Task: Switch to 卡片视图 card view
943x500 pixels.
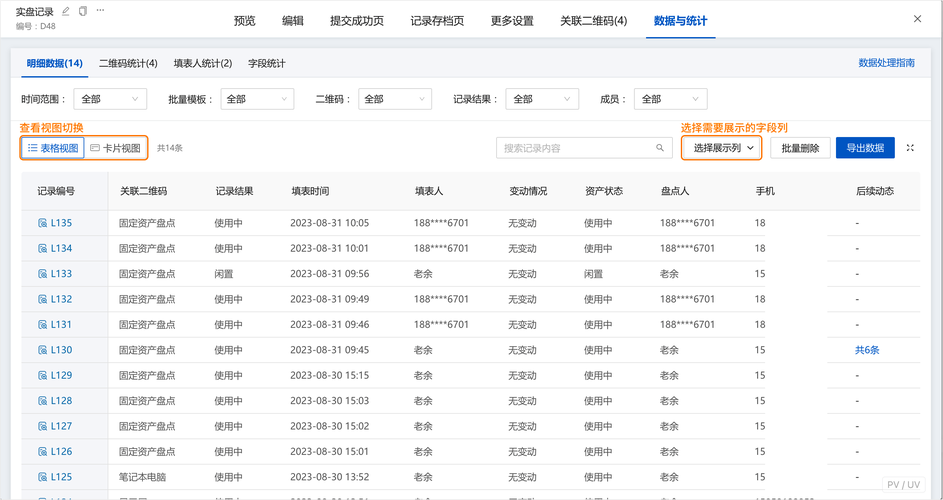Action: click(115, 148)
